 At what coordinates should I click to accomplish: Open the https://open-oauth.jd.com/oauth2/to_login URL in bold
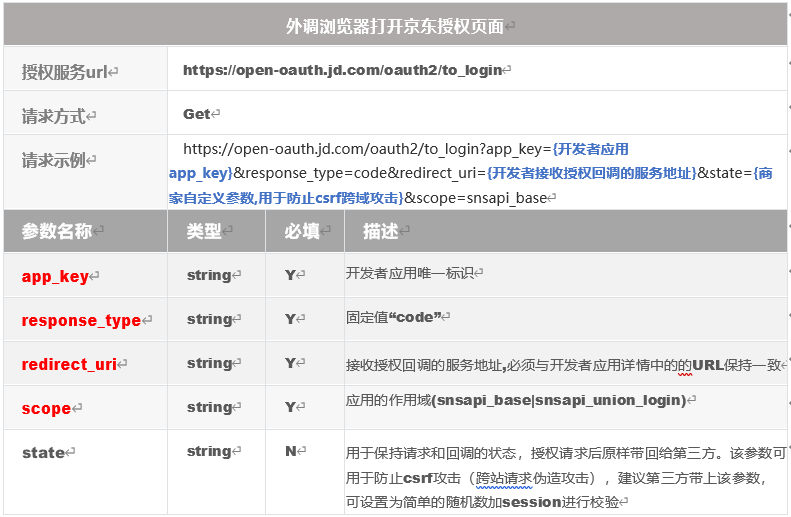coord(342,71)
